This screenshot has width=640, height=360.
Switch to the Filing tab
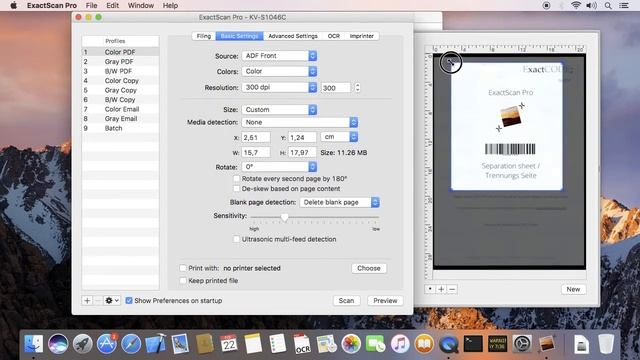click(204, 36)
